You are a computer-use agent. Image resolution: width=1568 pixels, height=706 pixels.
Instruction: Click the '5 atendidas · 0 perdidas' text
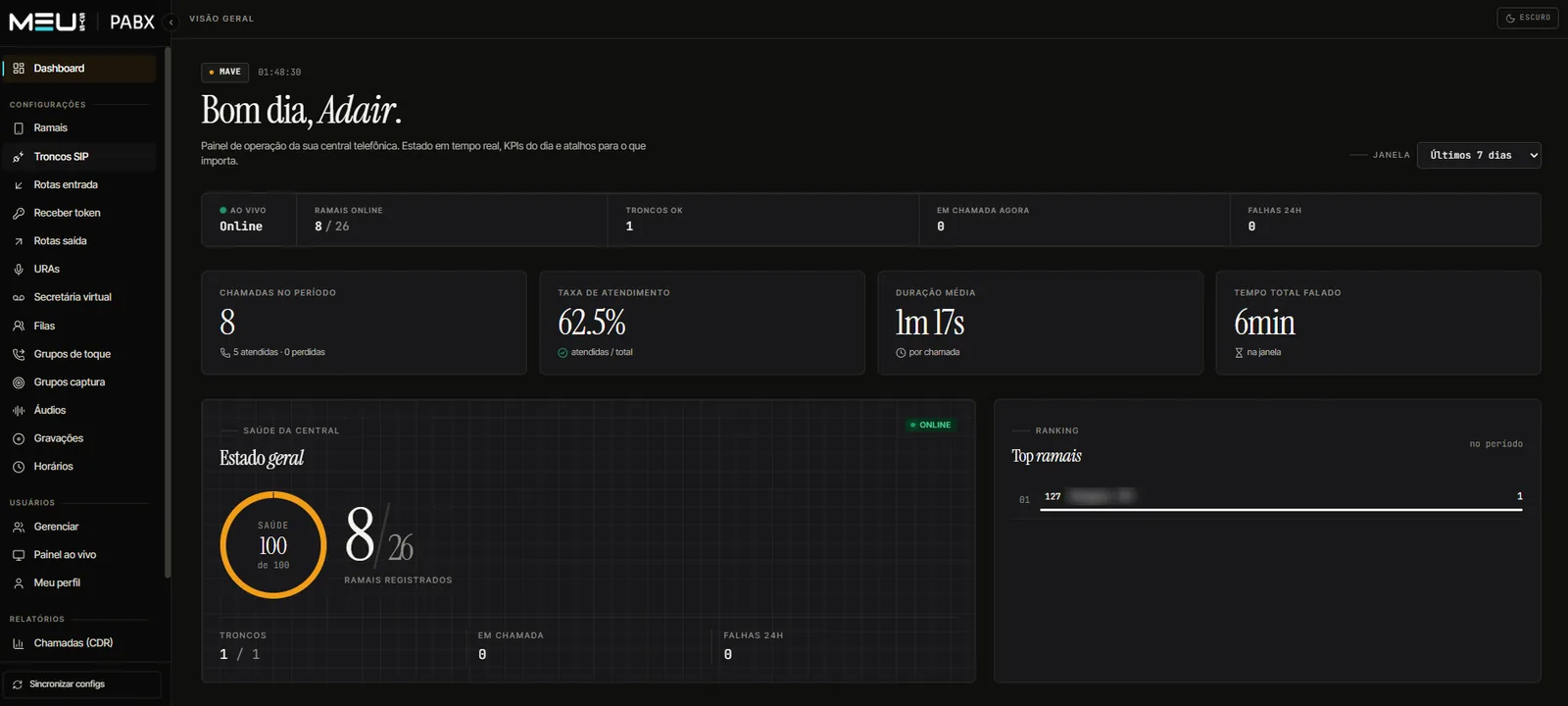coord(279,352)
